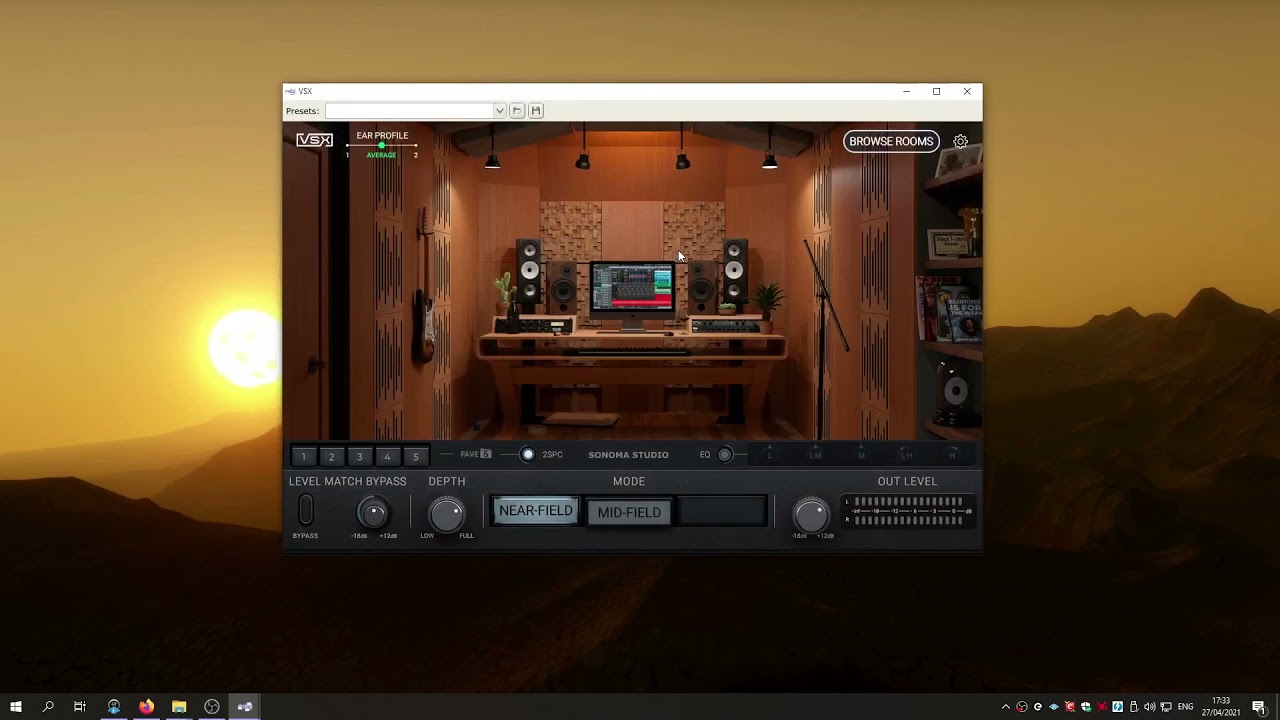Select the L EQ band
The image size is (1280, 720).
pos(770,455)
